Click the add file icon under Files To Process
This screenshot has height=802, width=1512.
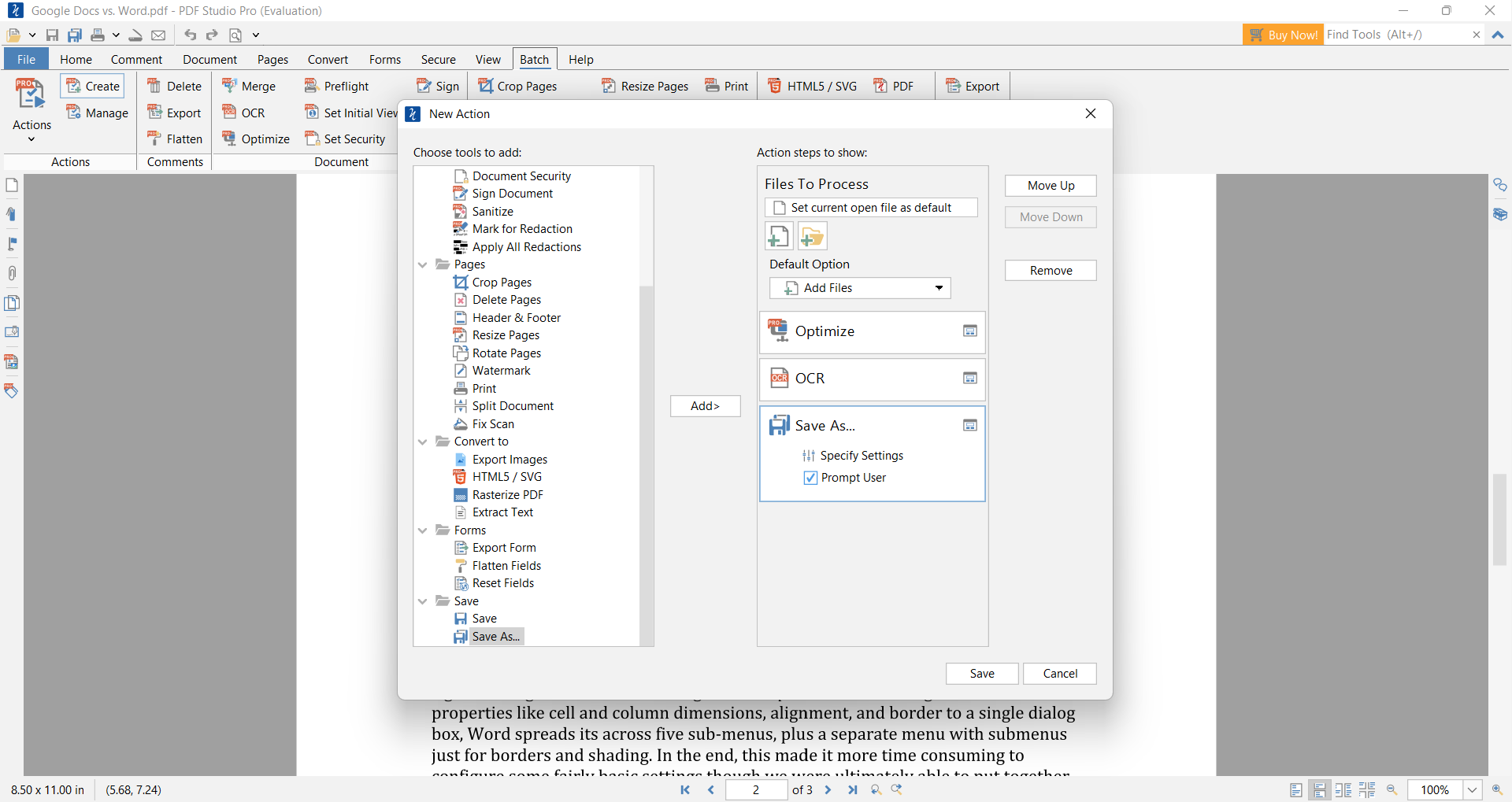click(x=778, y=236)
